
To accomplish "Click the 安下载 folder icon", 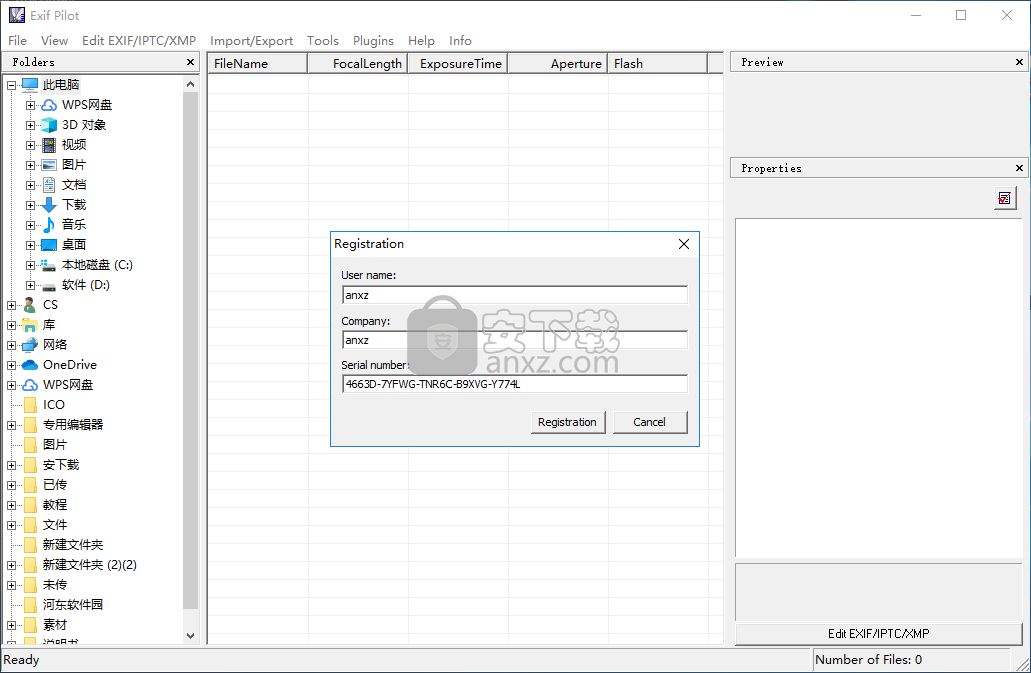I will click(x=30, y=465).
